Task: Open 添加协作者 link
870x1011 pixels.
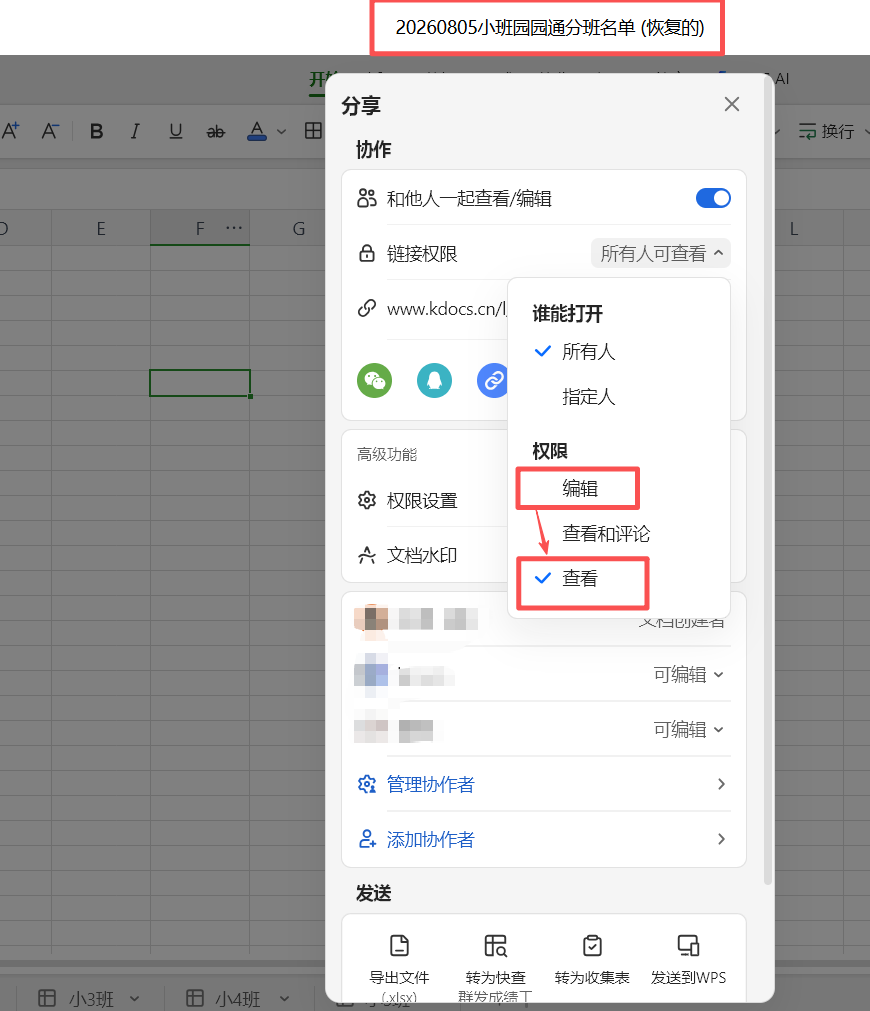Action: pos(430,839)
